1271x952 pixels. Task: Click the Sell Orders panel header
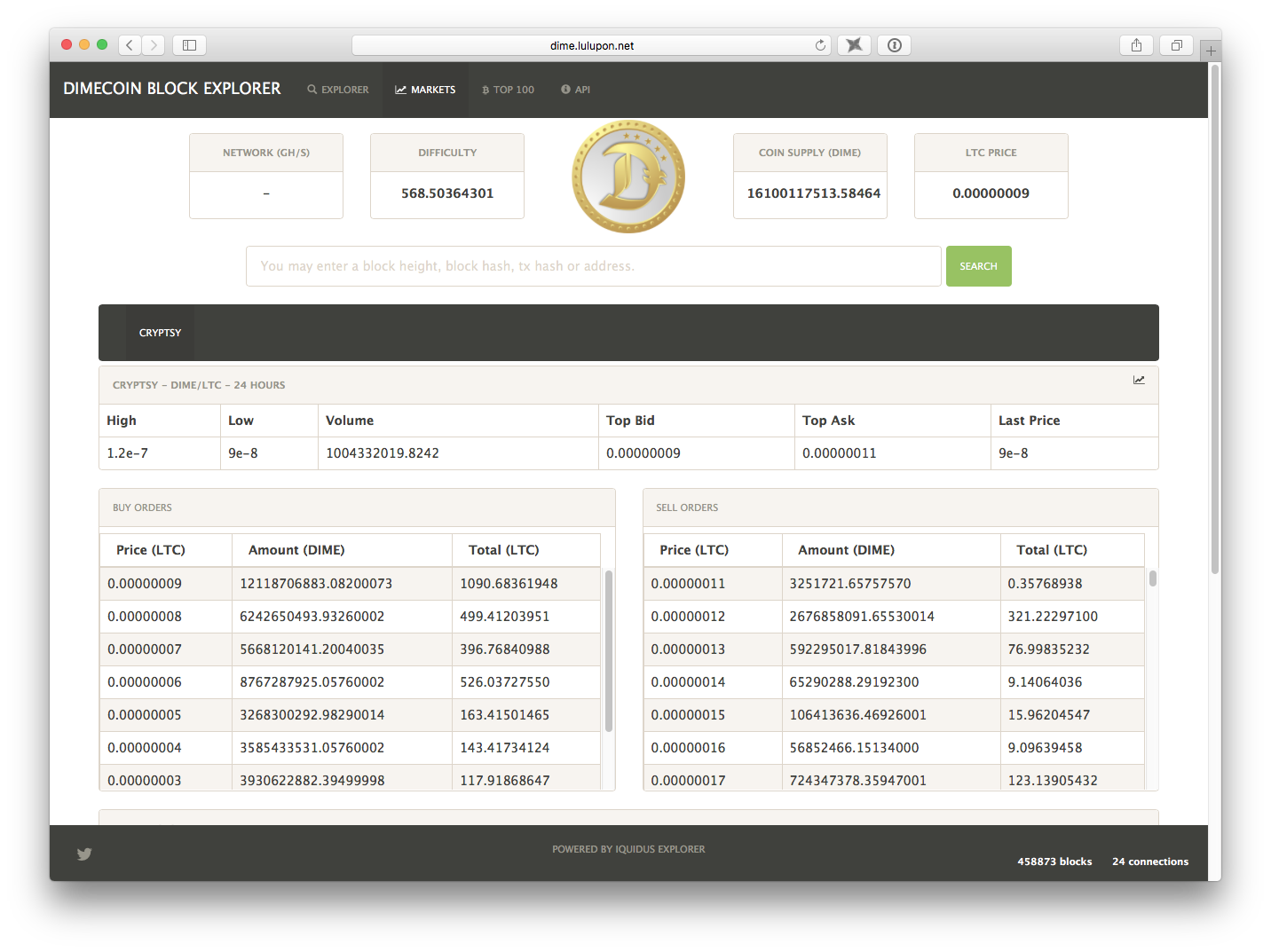tap(901, 507)
